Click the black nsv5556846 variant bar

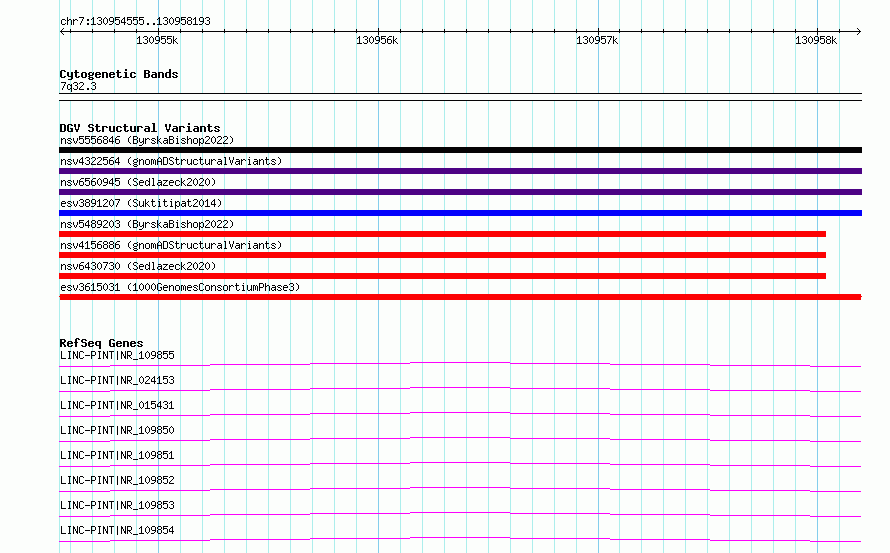tap(460, 150)
